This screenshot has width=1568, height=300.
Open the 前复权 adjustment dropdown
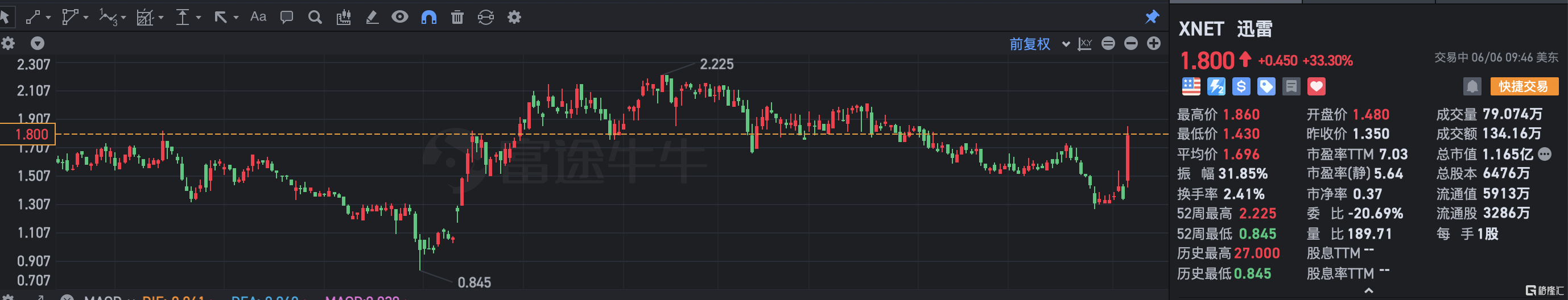tap(1039, 44)
